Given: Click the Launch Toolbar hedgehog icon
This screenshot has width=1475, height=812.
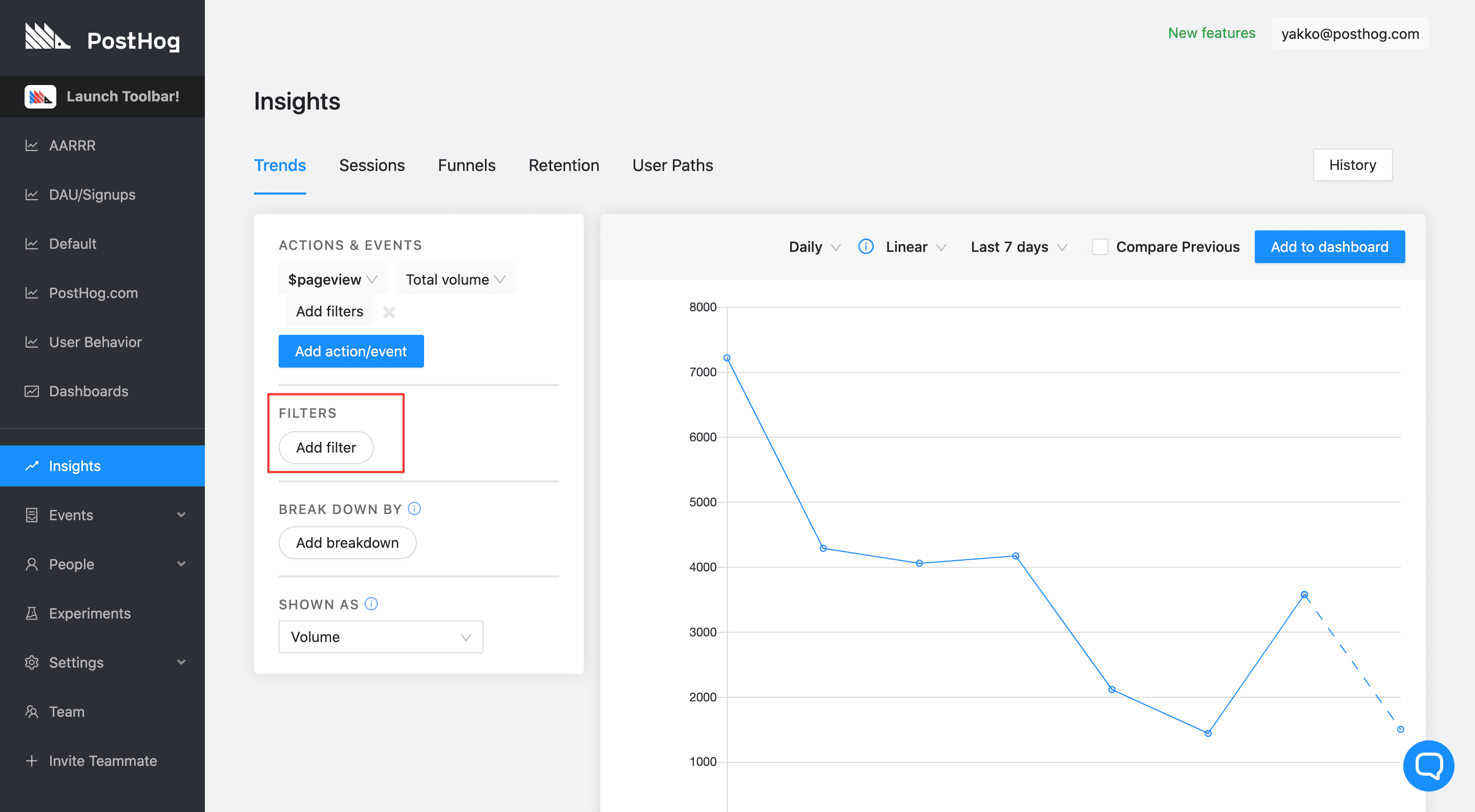Looking at the screenshot, I should pos(40,97).
